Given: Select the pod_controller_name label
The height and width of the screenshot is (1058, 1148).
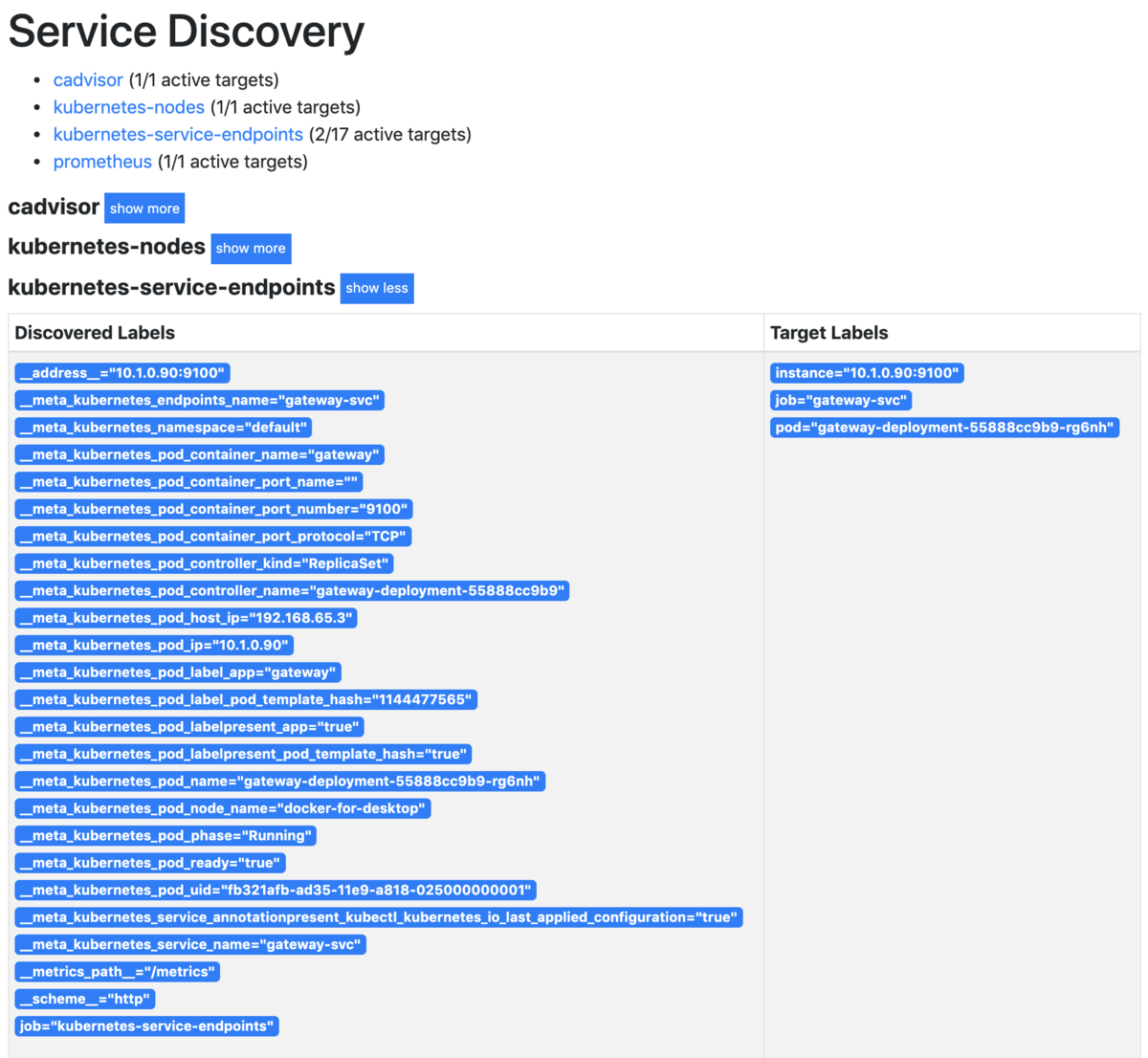Looking at the screenshot, I should coord(292,590).
